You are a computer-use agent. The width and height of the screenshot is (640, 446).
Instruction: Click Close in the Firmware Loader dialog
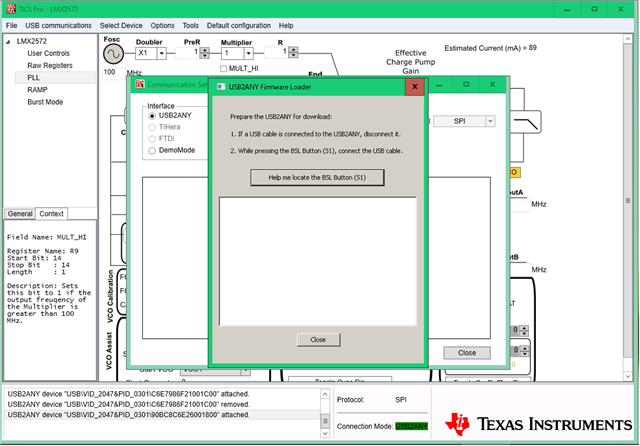[318, 339]
